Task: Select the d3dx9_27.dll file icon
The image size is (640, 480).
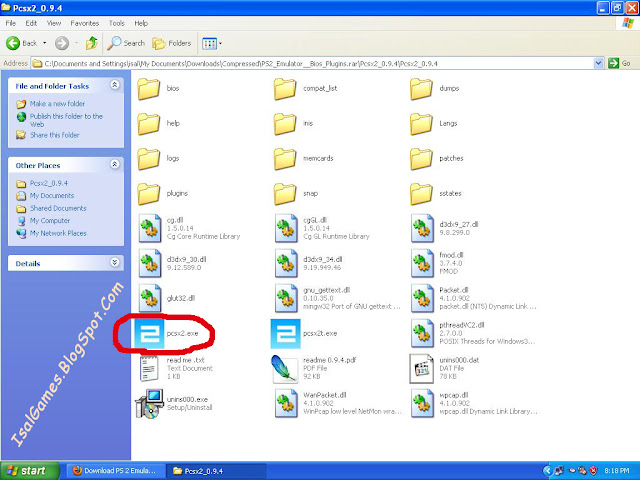Action: click(x=422, y=228)
